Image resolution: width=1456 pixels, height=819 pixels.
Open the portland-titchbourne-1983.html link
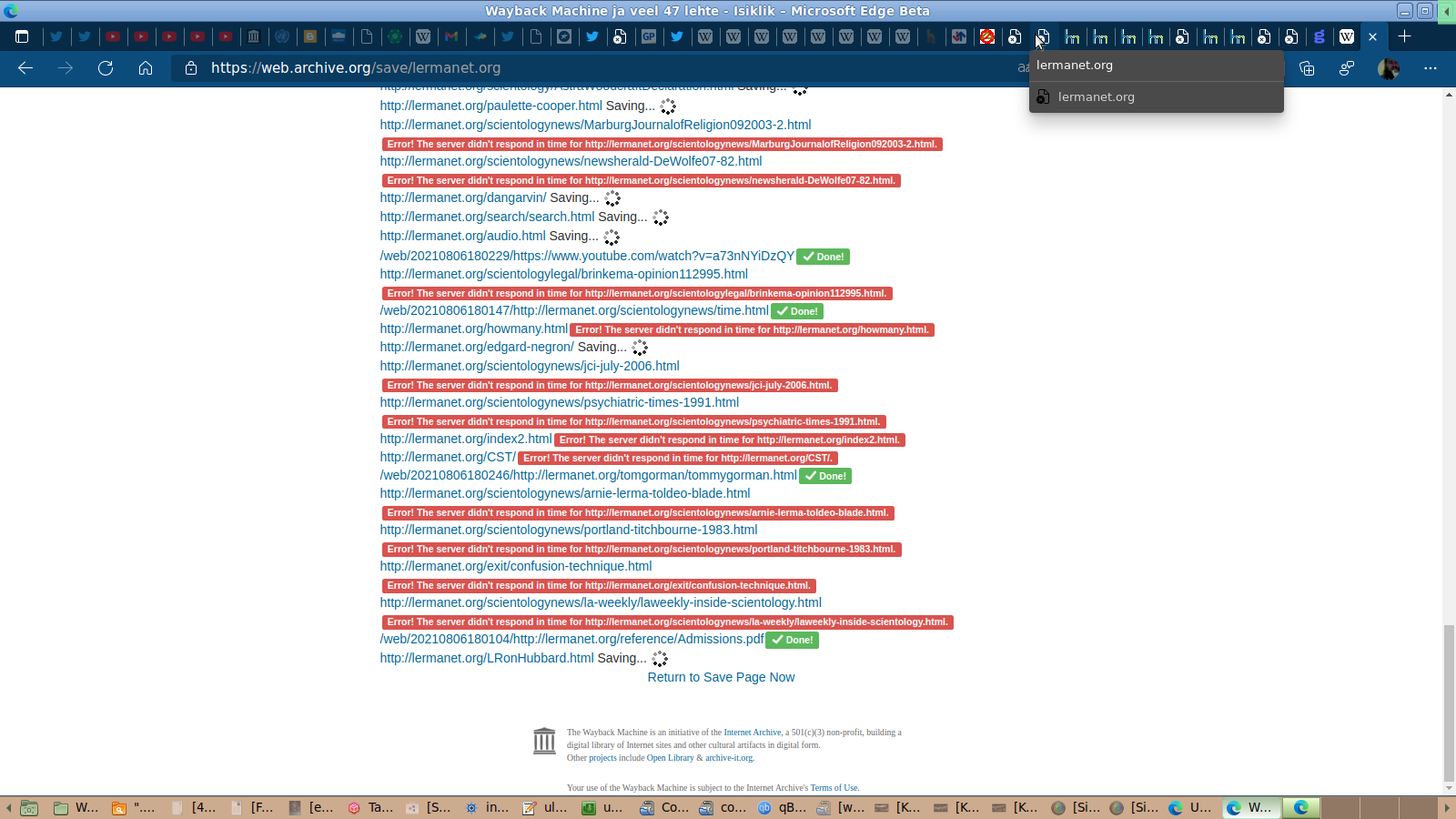(569, 530)
